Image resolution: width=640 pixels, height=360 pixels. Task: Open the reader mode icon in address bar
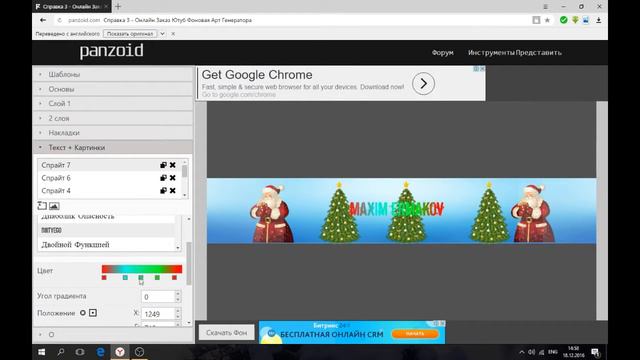click(536, 20)
